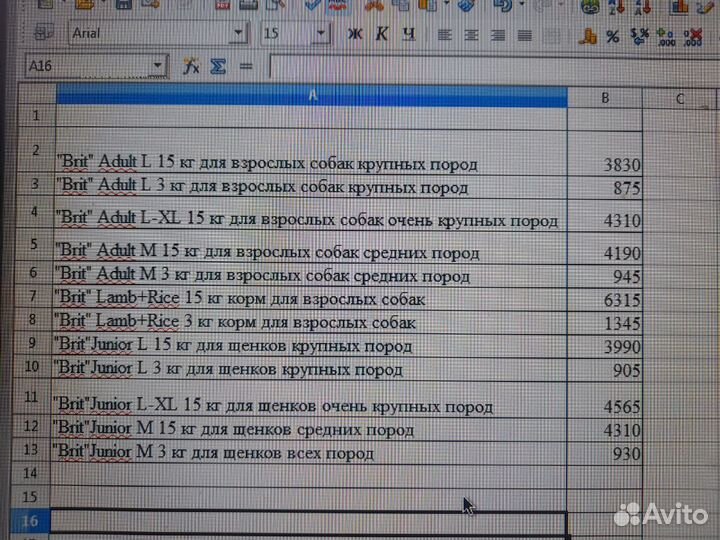720x540 pixels.
Task: Apply standard number format
Action: pos(639,37)
